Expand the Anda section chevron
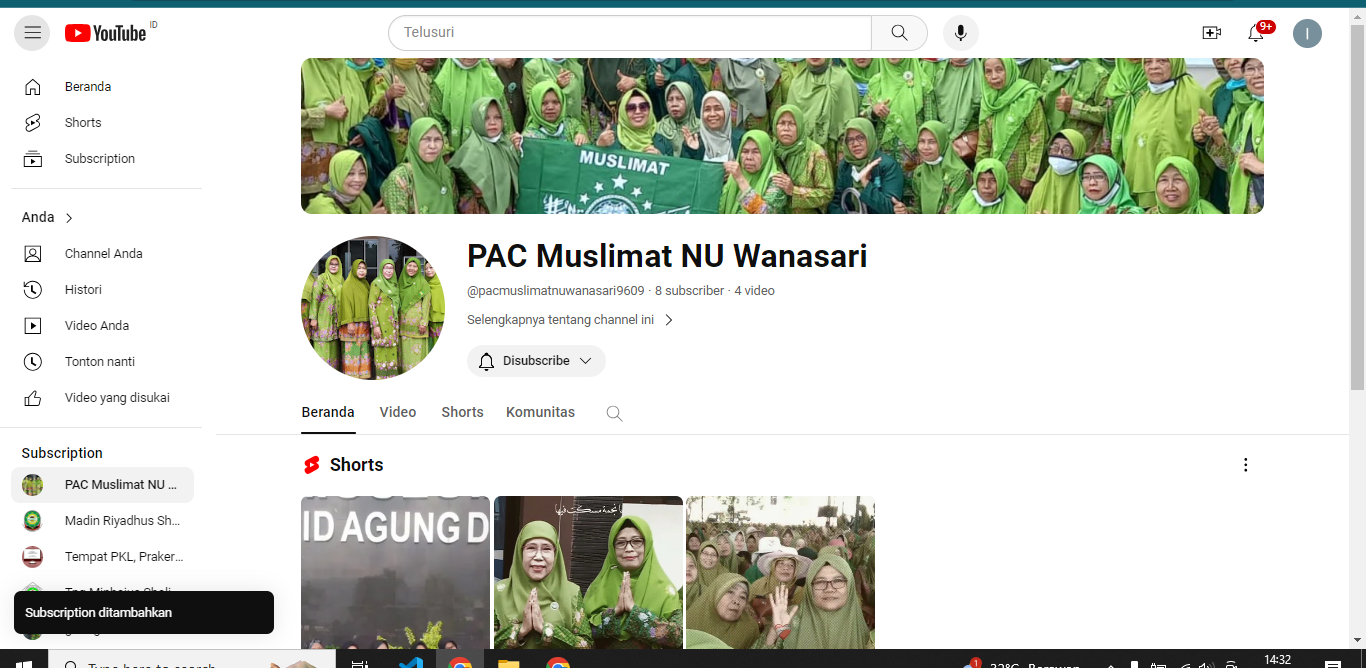Image resolution: width=1366 pixels, height=668 pixels. pyautogui.click(x=69, y=218)
